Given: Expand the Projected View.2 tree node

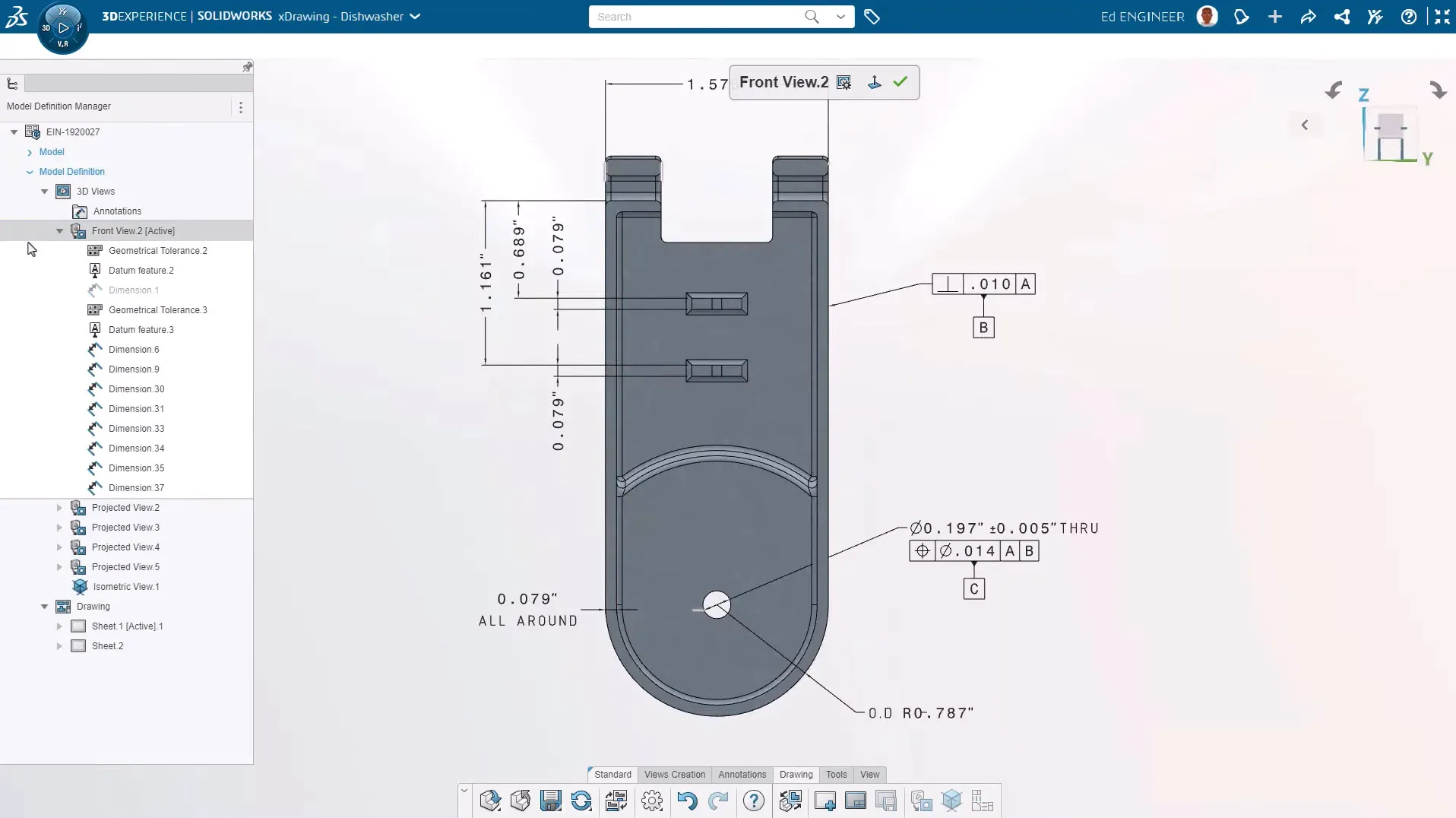Looking at the screenshot, I should click(x=59, y=508).
